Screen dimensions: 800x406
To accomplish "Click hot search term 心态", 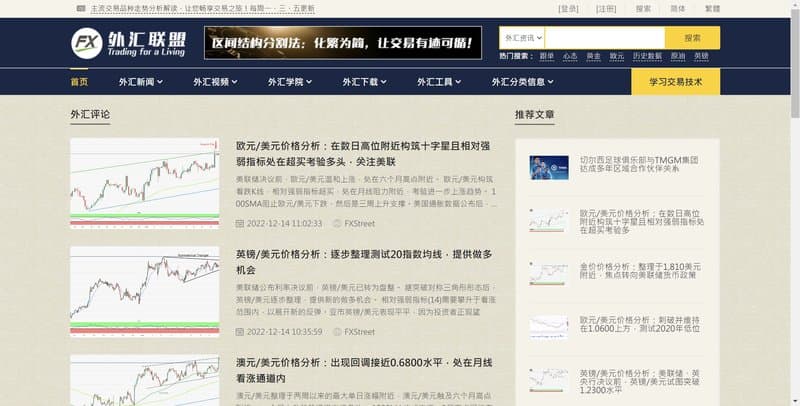I will pyautogui.click(x=570, y=56).
